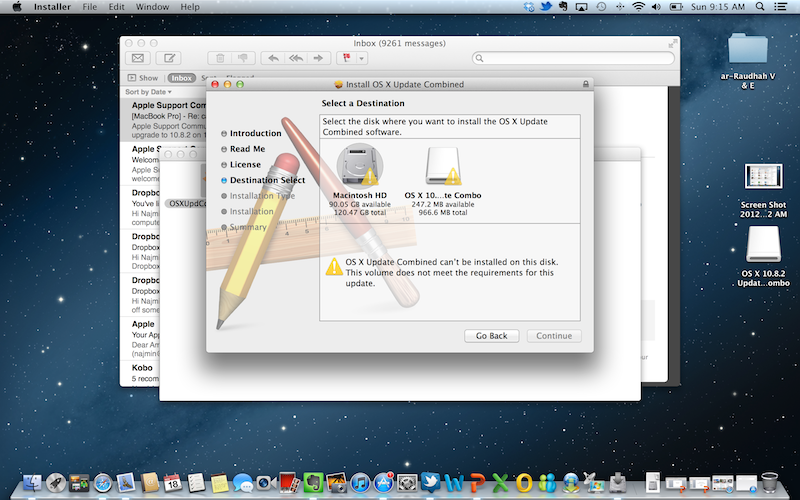Viewport: 800px width, 500px height.
Task: Click the Introduction step in installer sidebar
Action: pyautogui.click(x=255, y=133)
